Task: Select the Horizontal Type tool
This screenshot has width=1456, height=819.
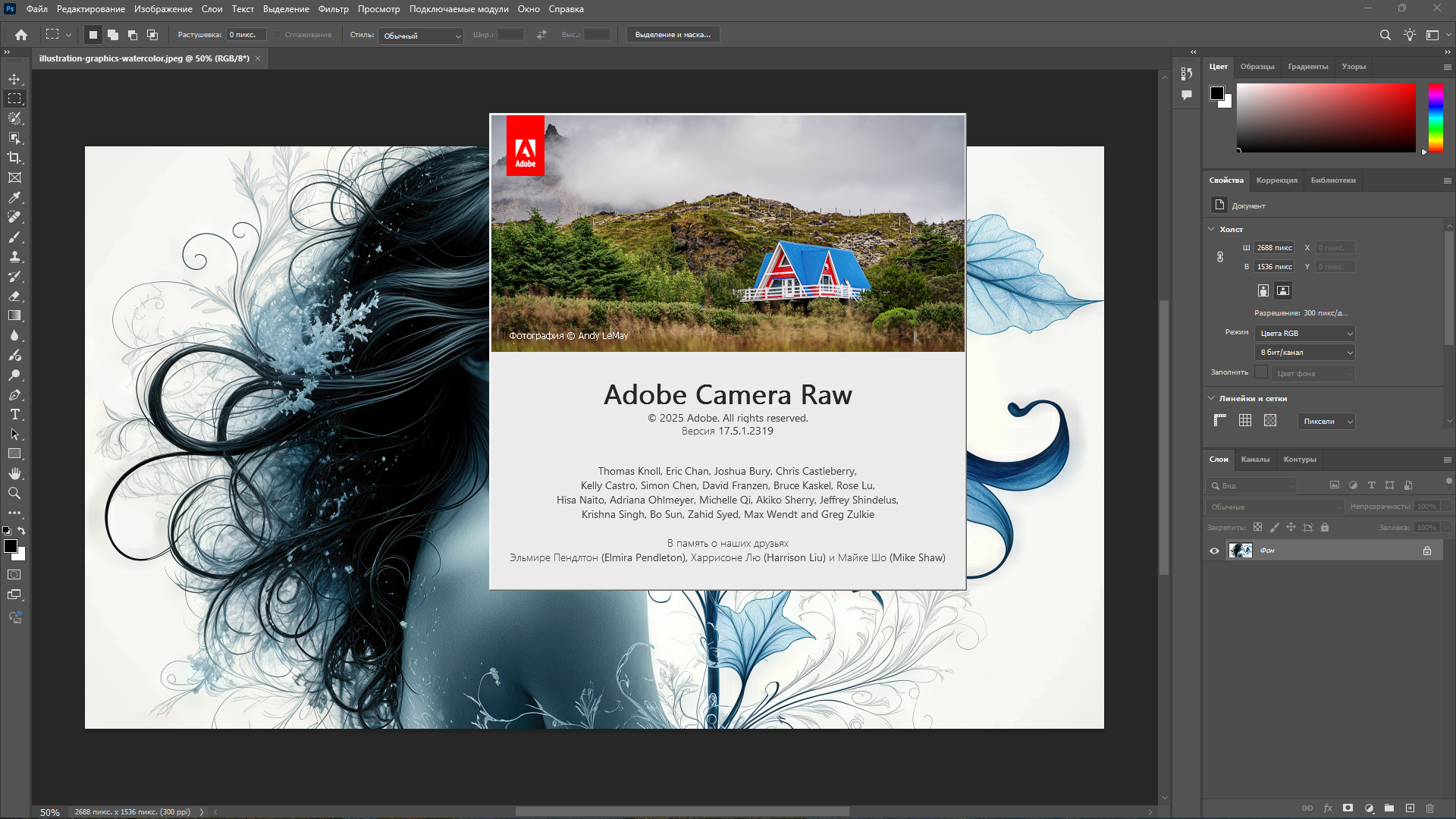Action: tap(14, 414)
